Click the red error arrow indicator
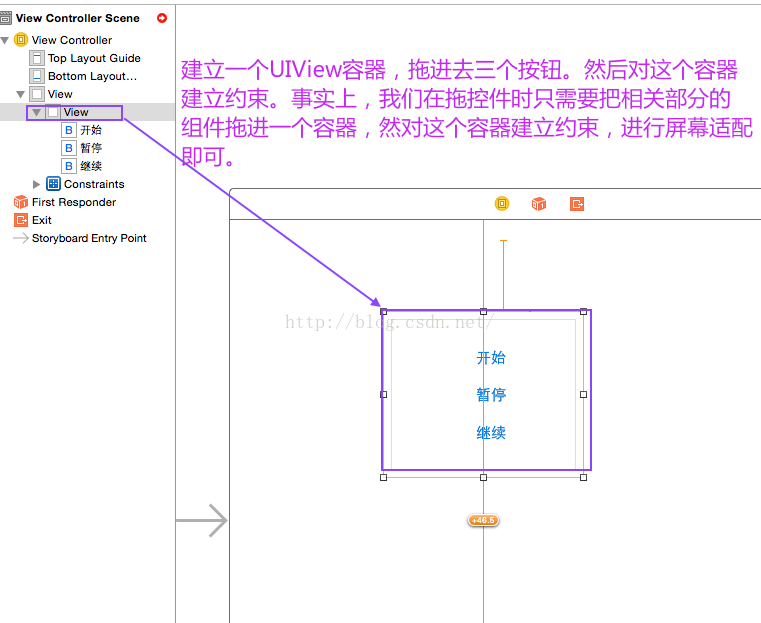The height and width of the screenshot is (623, 761). pos(162,18)
